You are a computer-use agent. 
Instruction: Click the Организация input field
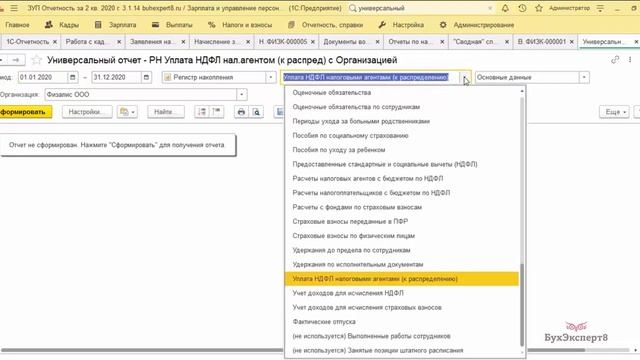[x=140, y=94]
